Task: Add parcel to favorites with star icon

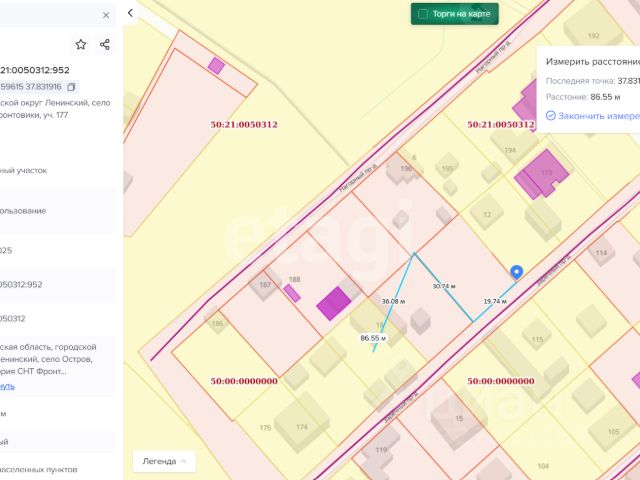Action: click(x=81, y=44)
